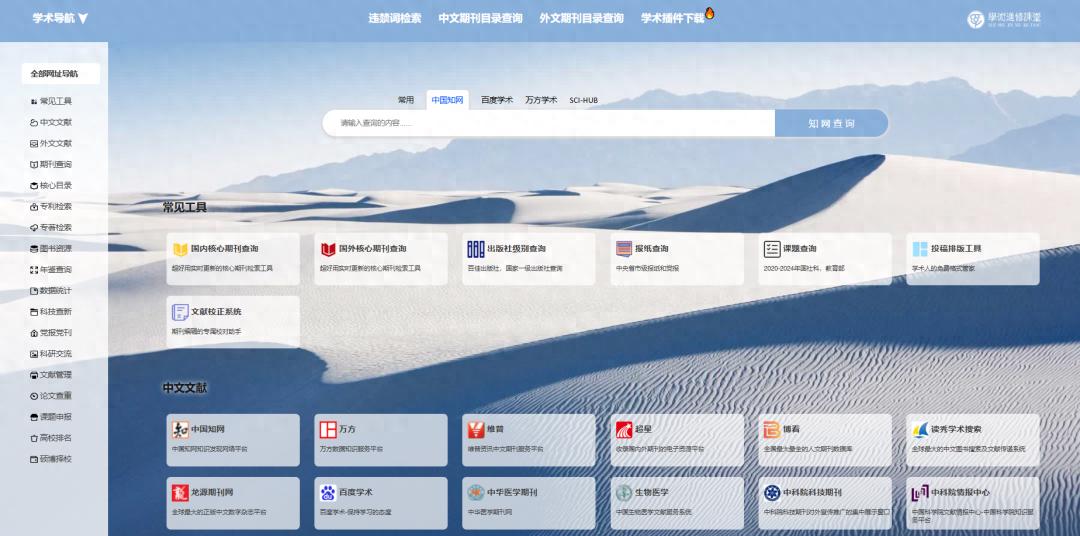This screenshot has height=536, width=1080.
Task: Click the 图书资源 sidebar icon
Action: point(34,249)
